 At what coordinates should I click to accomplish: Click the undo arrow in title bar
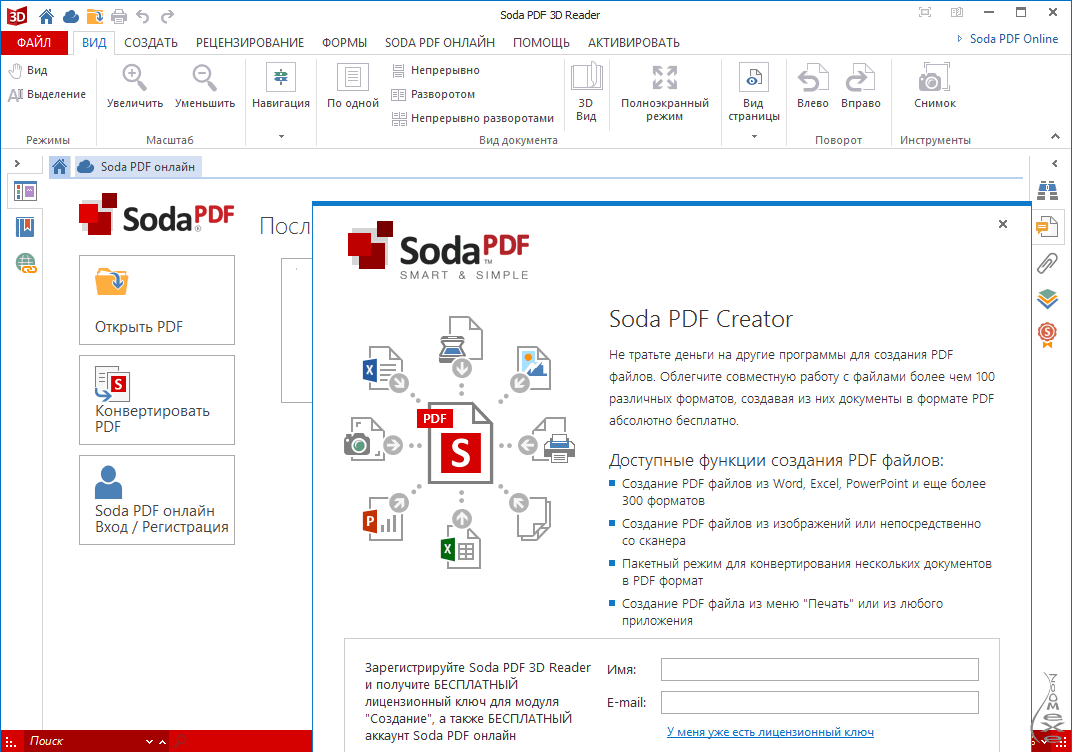pos(143,15)
